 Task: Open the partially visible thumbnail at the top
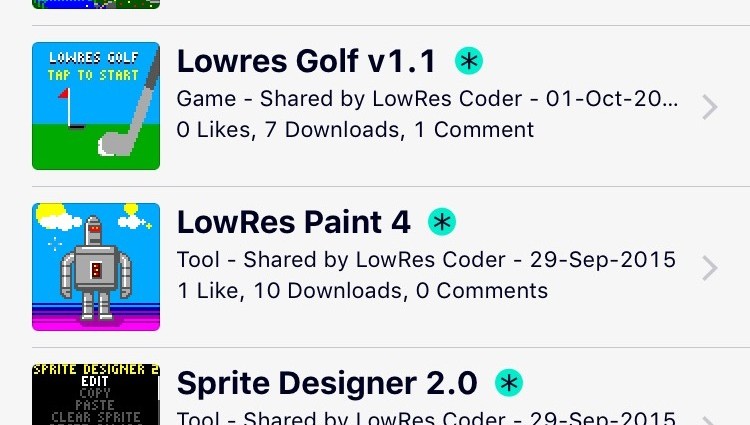point(96,4)
